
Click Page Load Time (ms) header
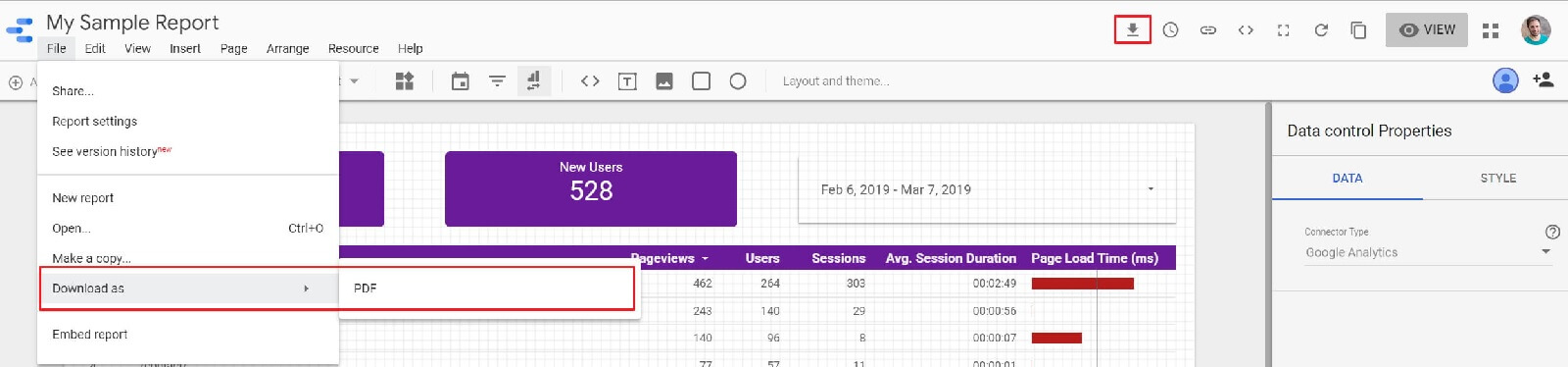pos(1095,258)
